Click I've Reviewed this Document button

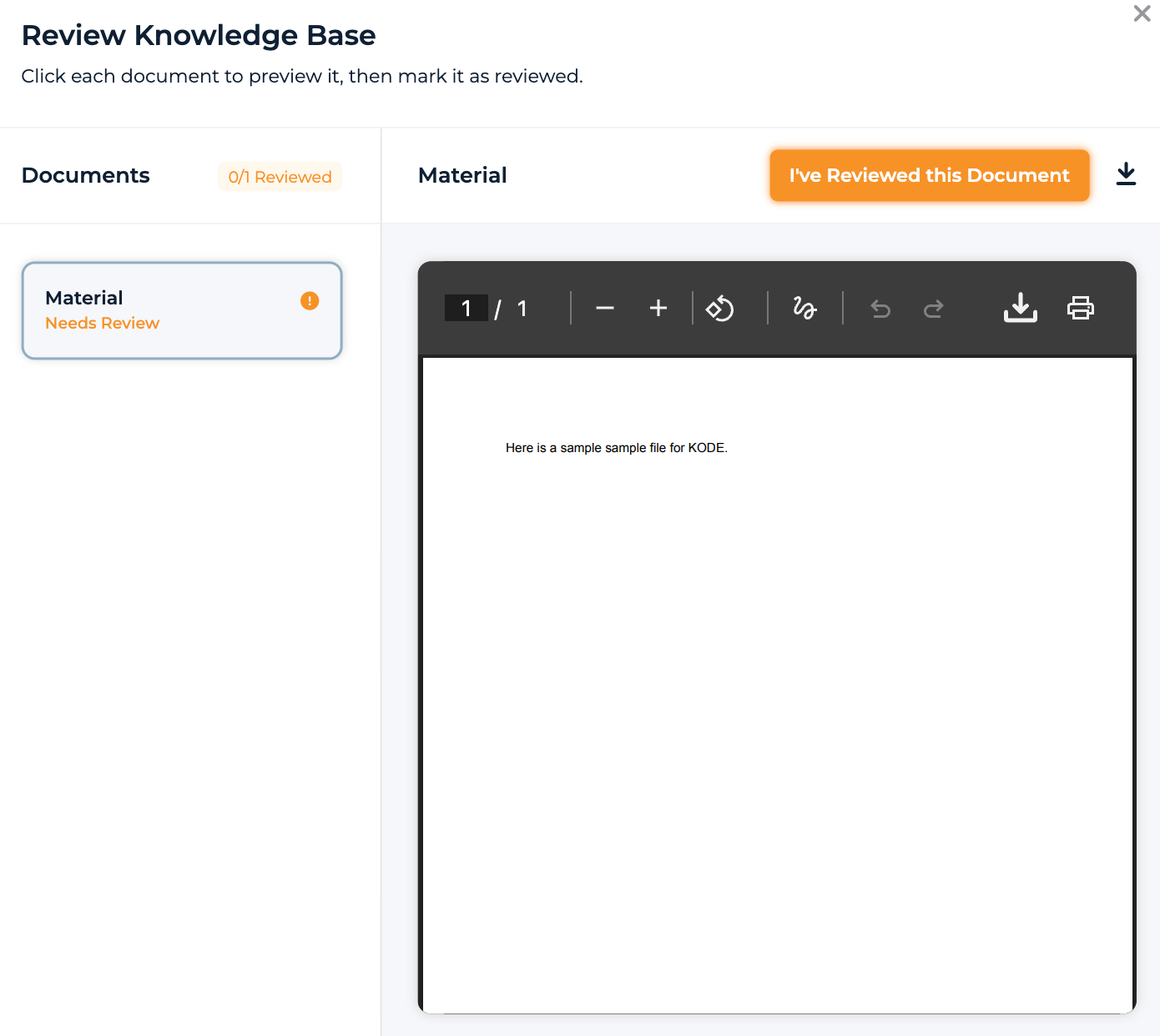pos(929,175)
